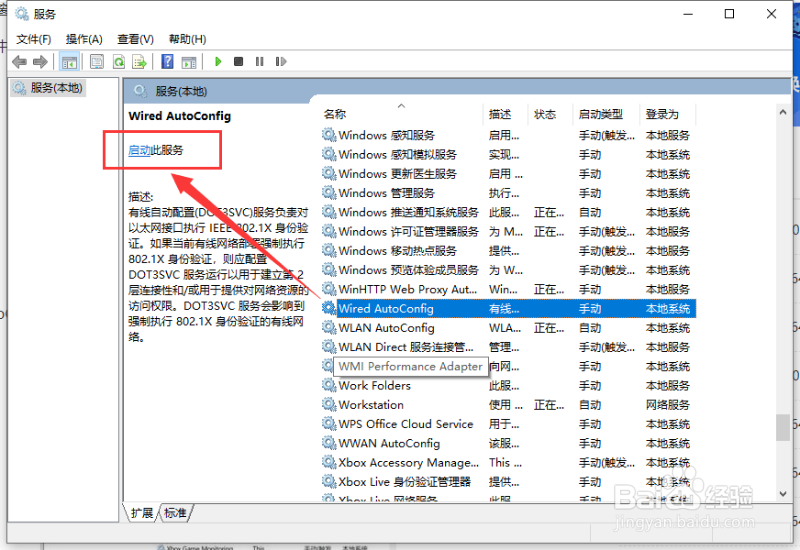Select WLAN Direct 服务连接管... row
The height and width of the screenshot is (550, 800).
[x=508, y=347]
